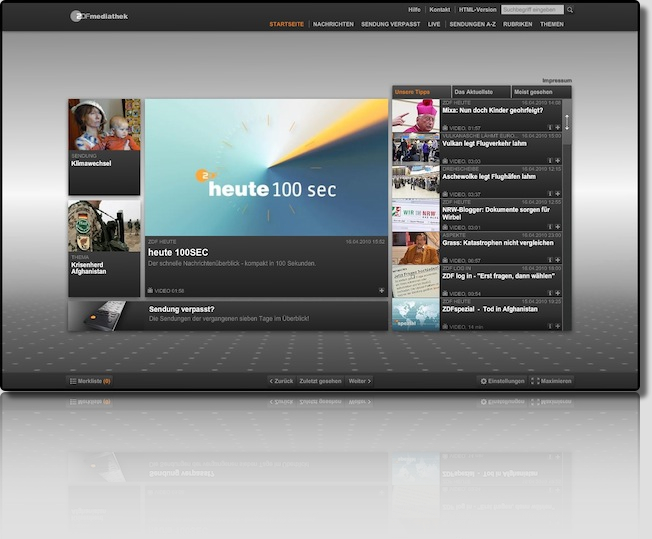This screenshot has width=652, height=539.
Task: Click info icon on Mixa video row
Action: [x=550, y=127]
